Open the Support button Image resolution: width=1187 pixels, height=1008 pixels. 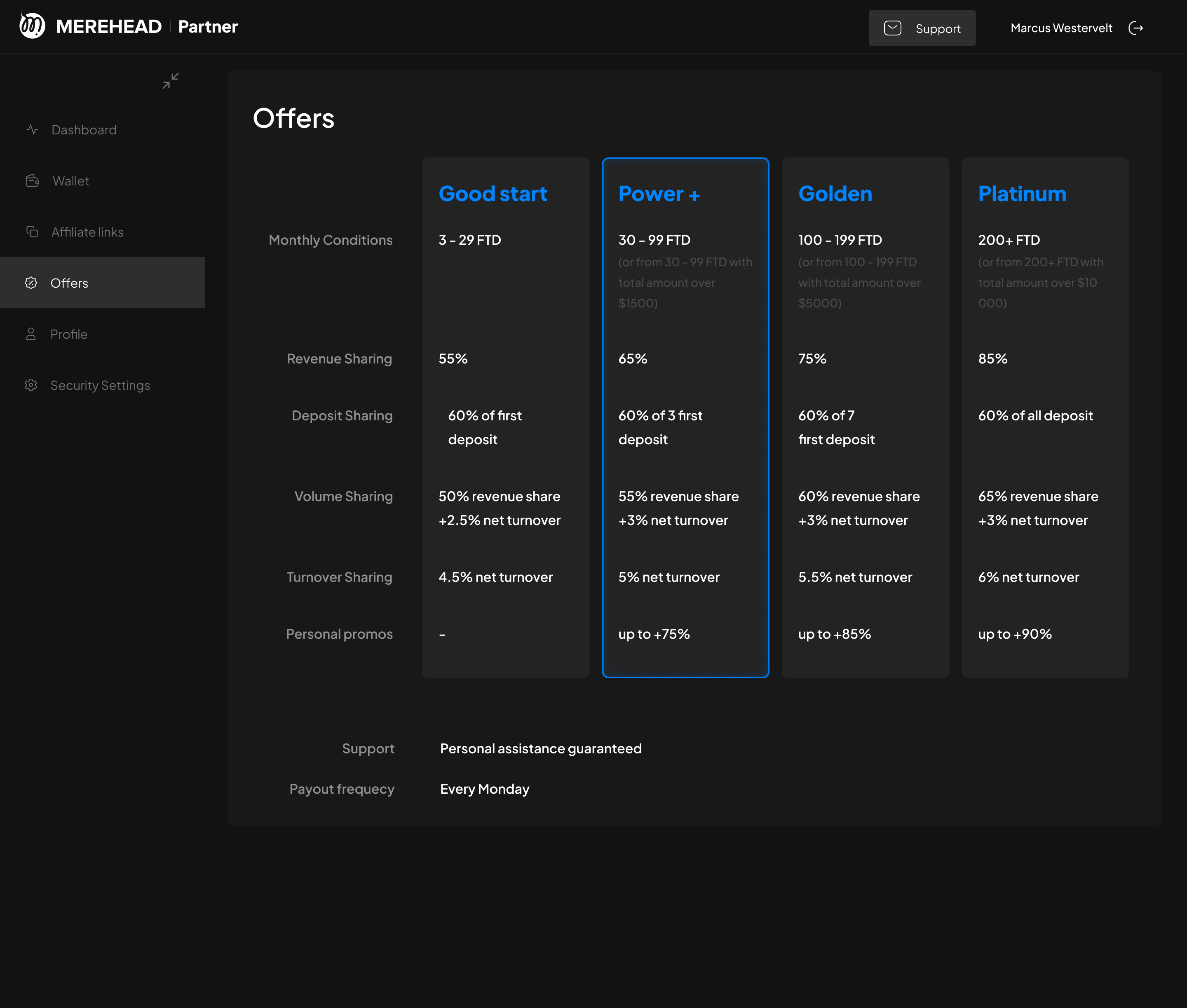tap(921, 28)
